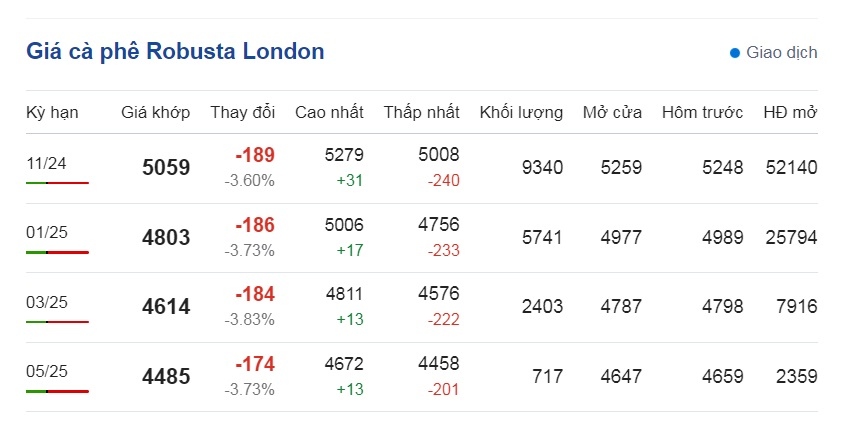Click the Thay đổi column header

coord(242,112)
